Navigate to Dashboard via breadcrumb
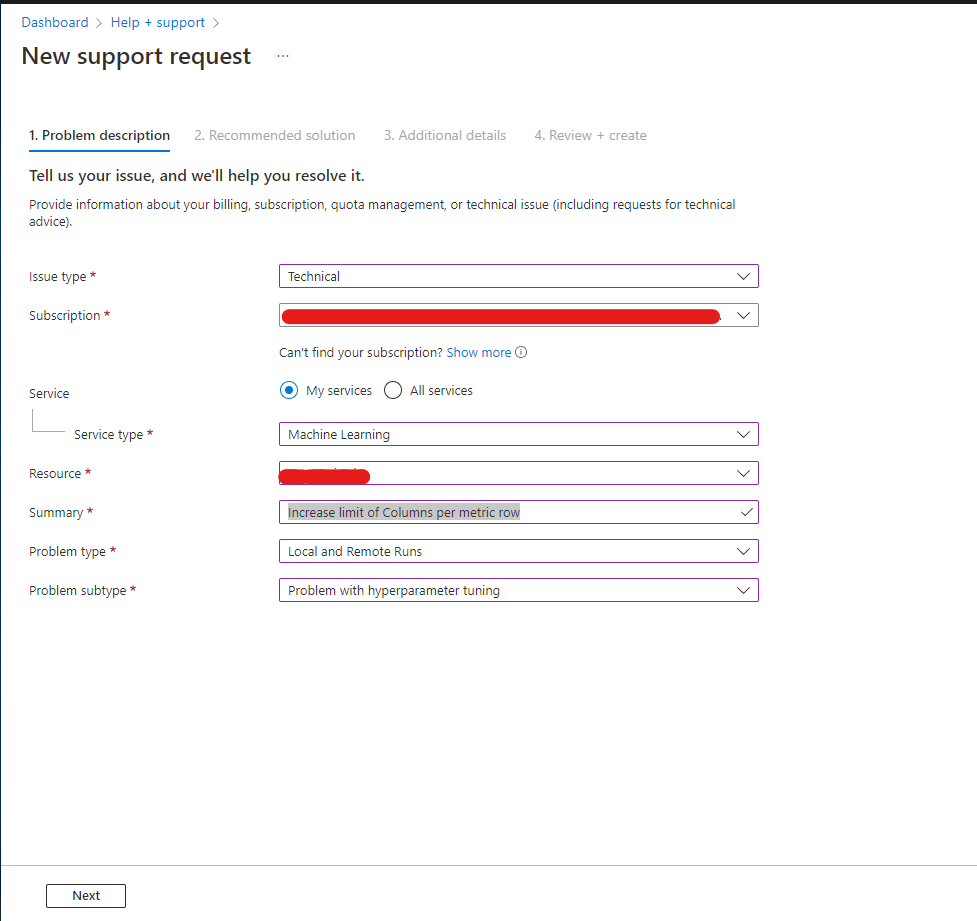The height and width of the screenshot is (921, 977). point(55,22)
